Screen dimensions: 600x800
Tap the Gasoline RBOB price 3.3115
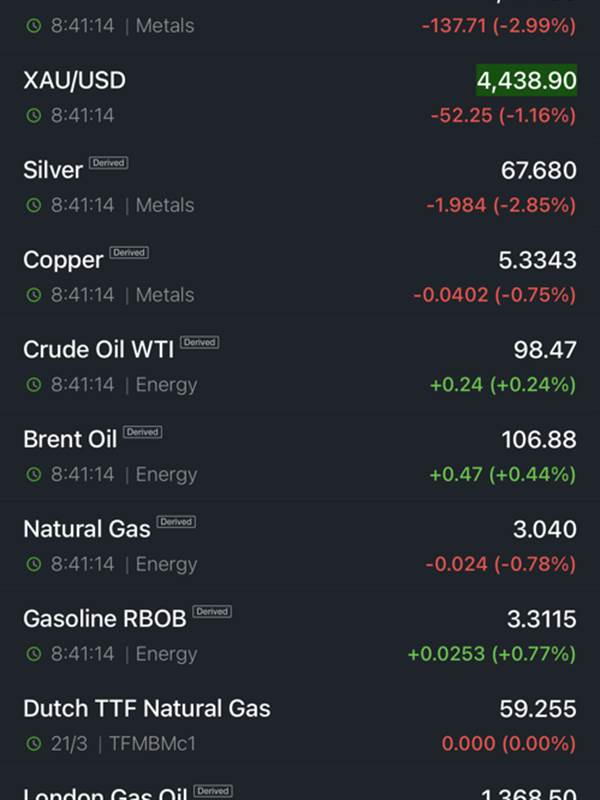[541, 619]
